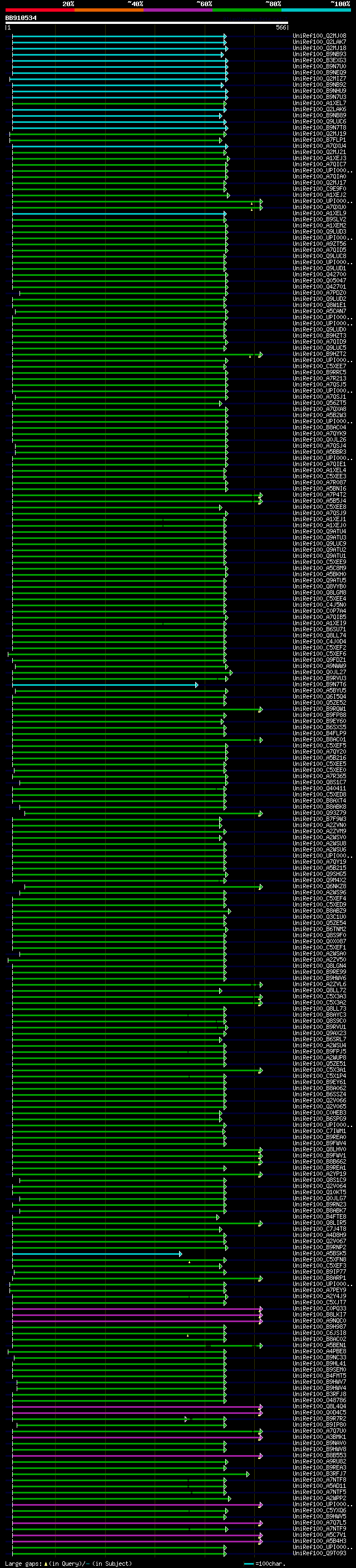356x1568 pixels.
Task: Select the purple alignment bar for UniRef100_B8B553
Action: click(137, 1456)
